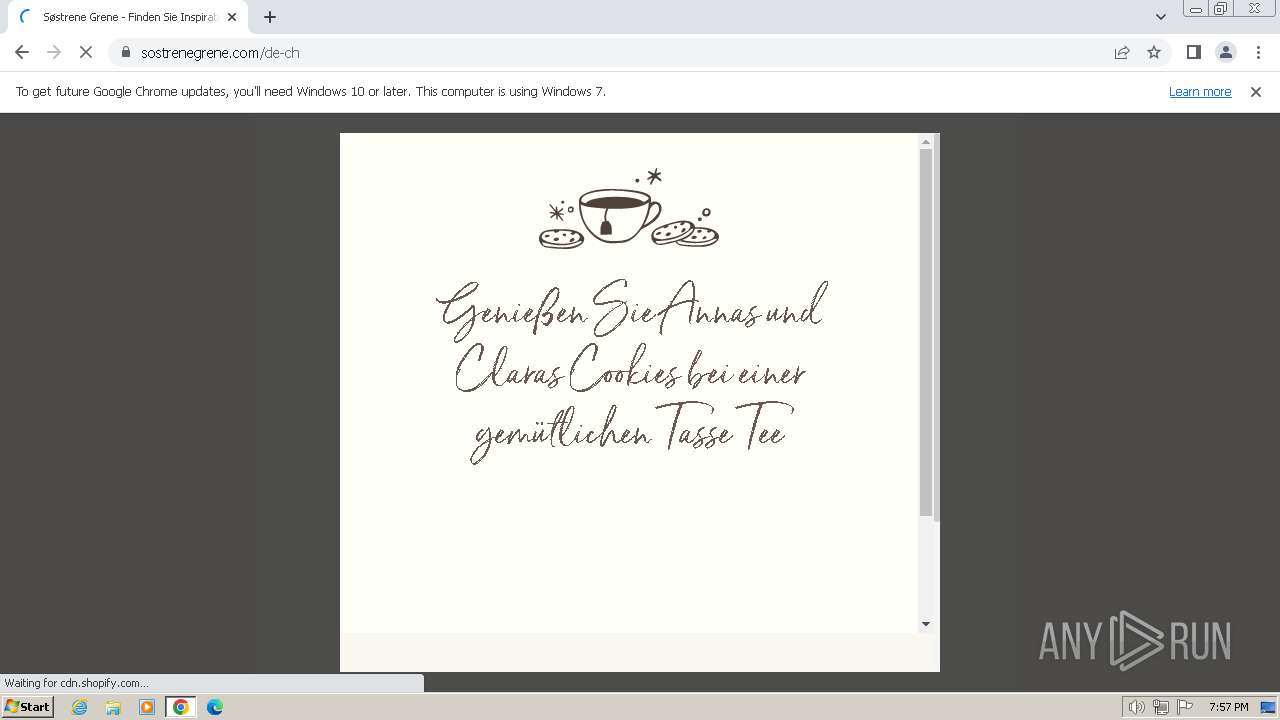Open the Chrome side panel

coord(1193,52)
